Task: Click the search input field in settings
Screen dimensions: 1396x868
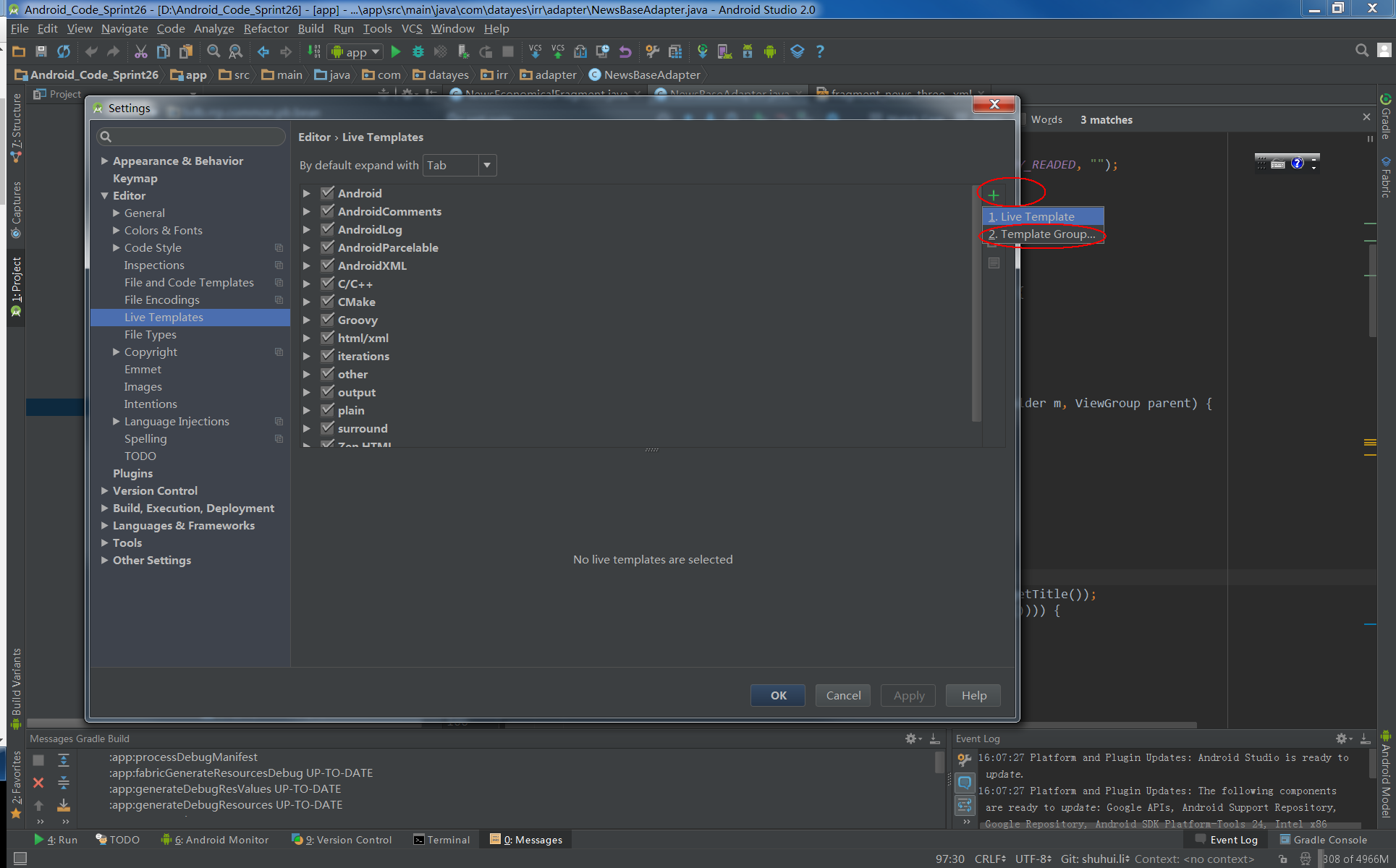Action: point(191,135)
